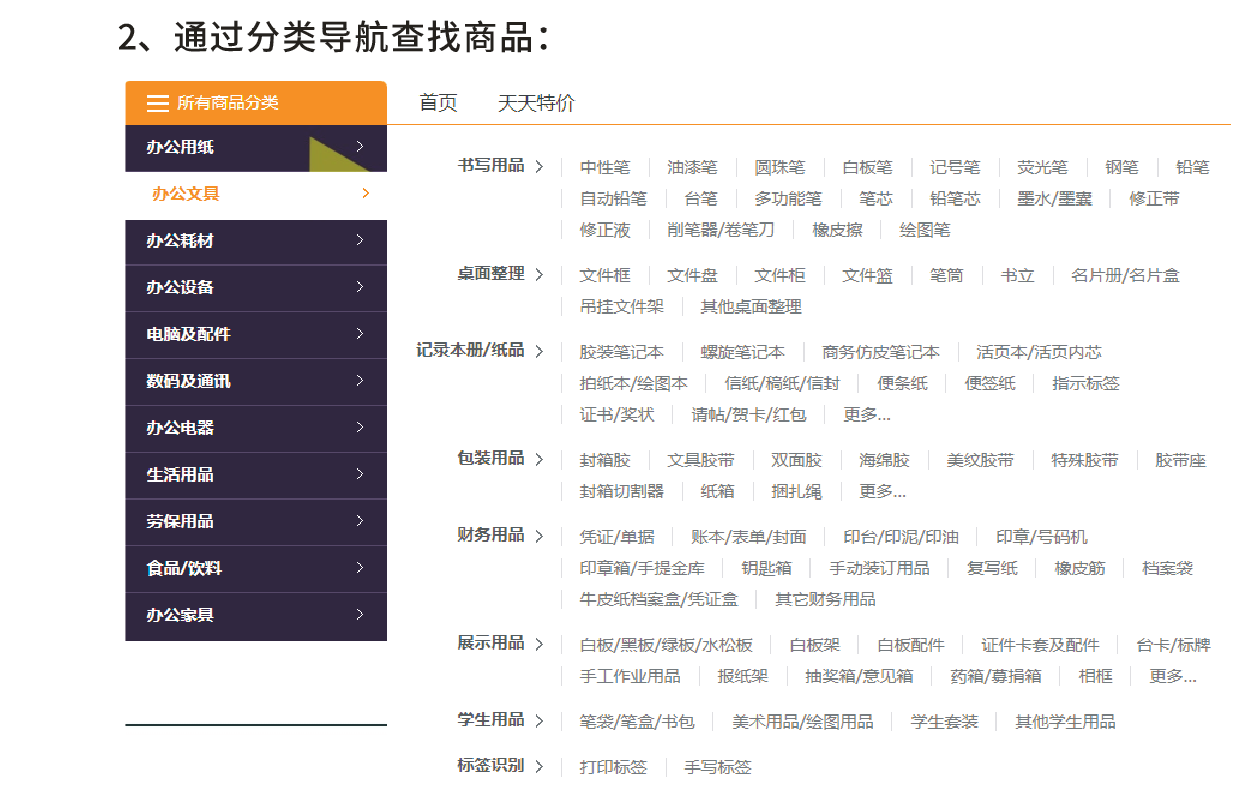Select 办公文具 in the sidebar
This screenshot has height=797, width=1257.
click(x=186, y=194)
